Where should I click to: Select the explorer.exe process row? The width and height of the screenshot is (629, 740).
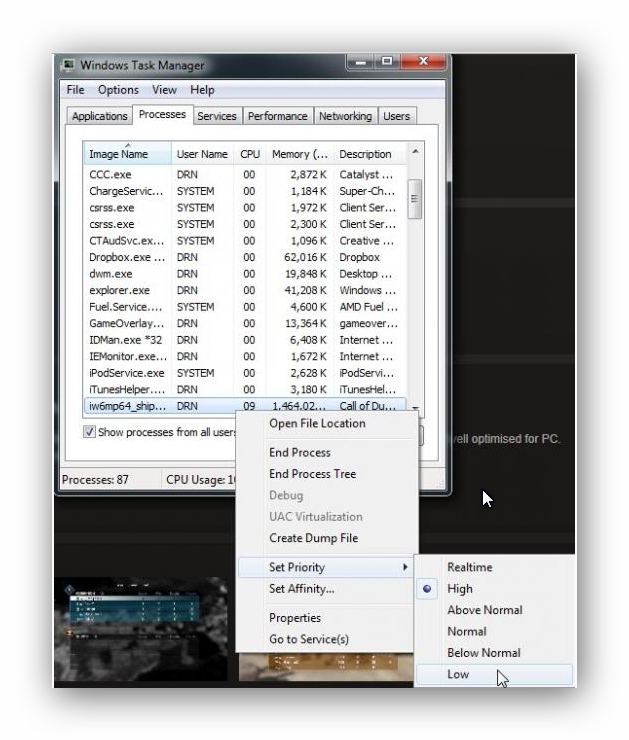(x=244, y=290)
